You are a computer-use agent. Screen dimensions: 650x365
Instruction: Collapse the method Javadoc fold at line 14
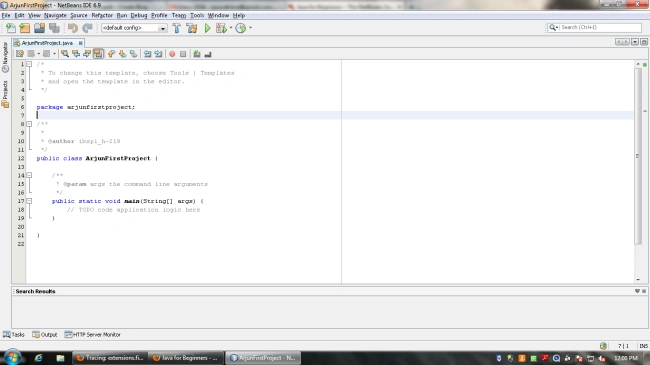click(29, 175)
